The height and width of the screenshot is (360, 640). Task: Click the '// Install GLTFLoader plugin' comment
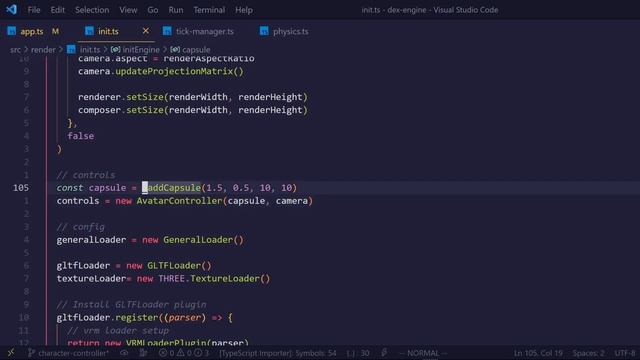[131, 304]
